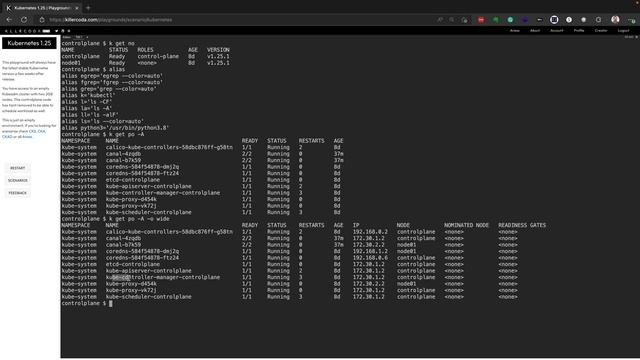This screenshot has width=640, height=360.
Task: Click 'READINESS GATES' column header
Action: coord(522,225)
